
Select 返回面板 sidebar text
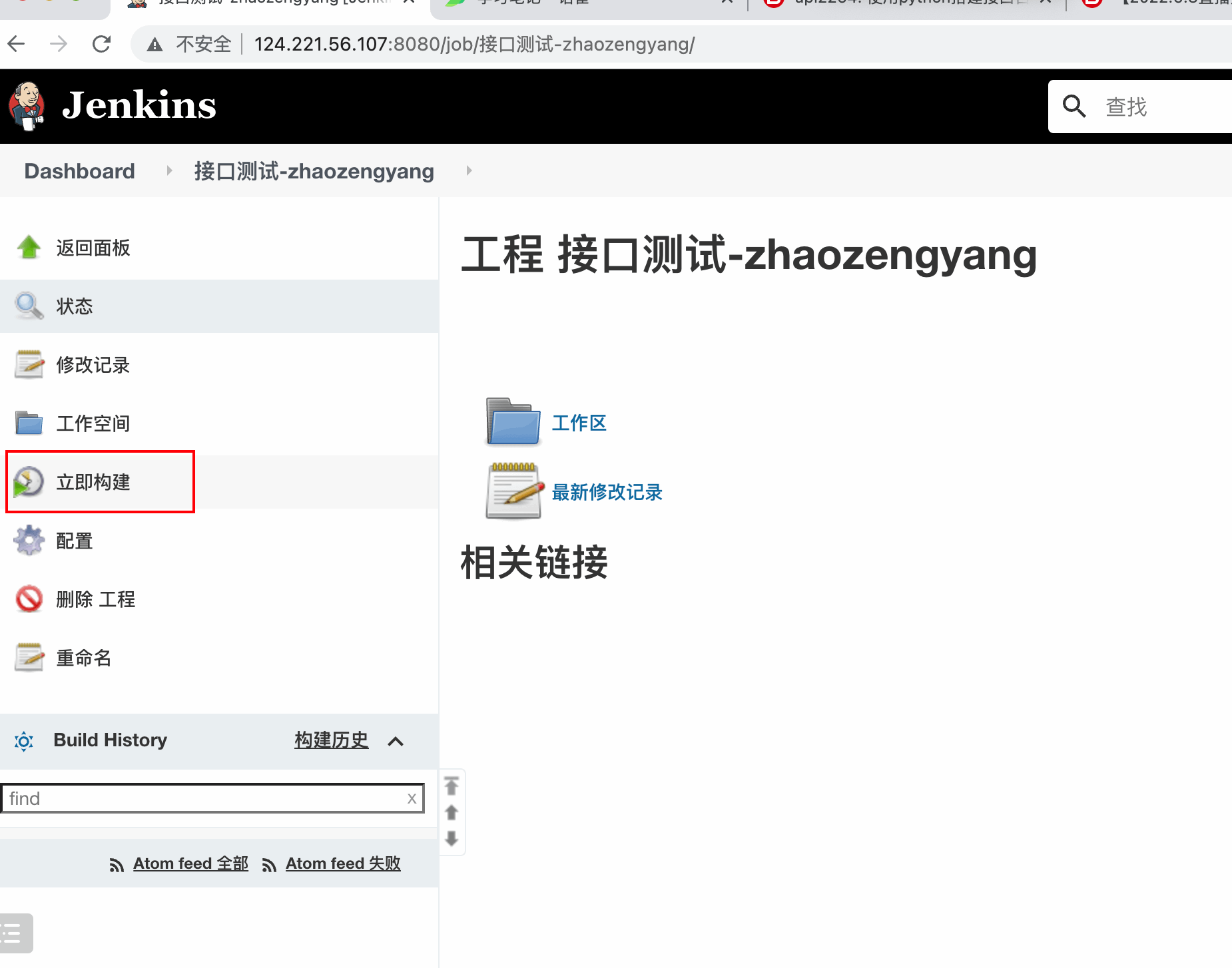point(93,248)
